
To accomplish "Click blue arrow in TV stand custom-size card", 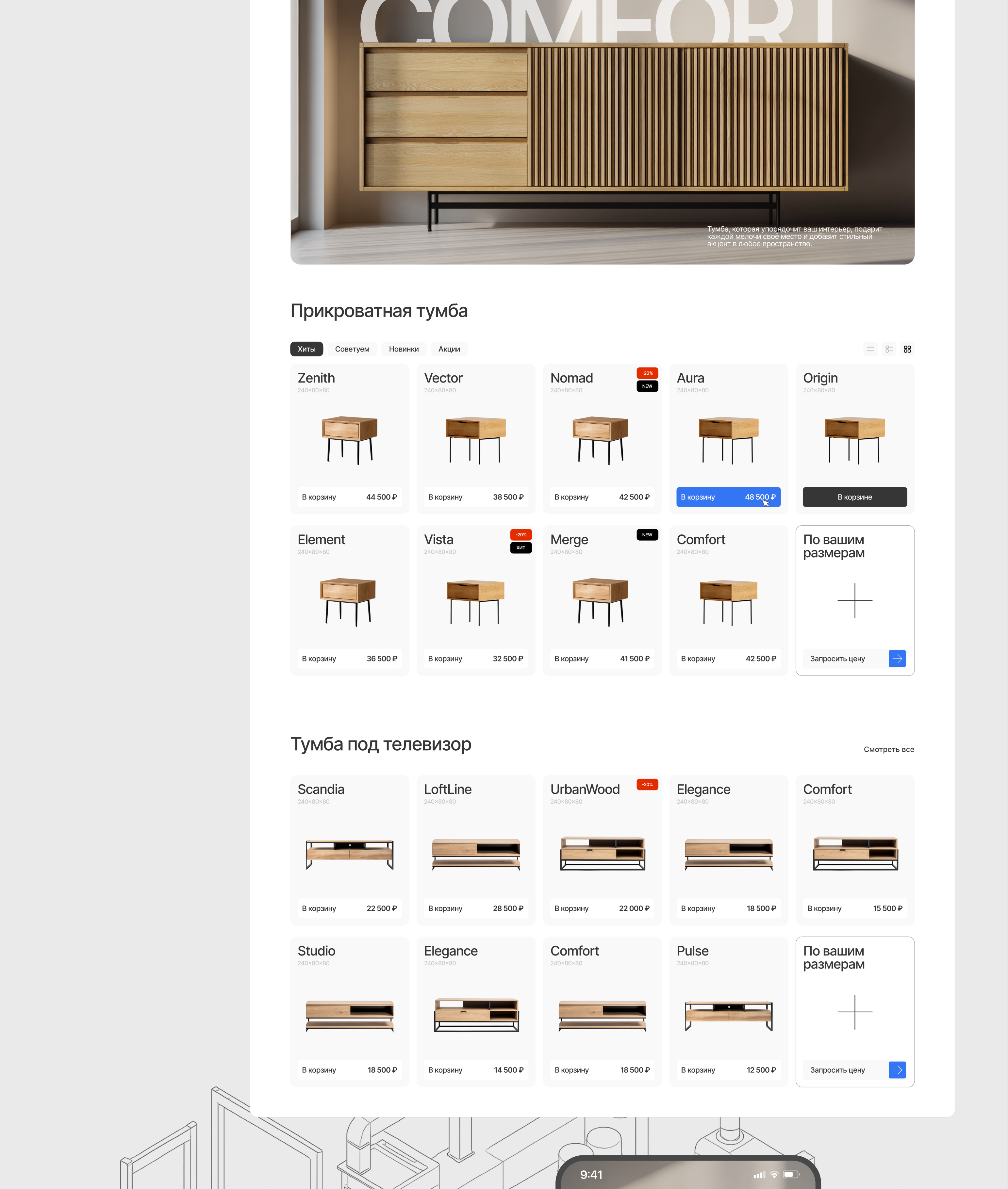I will coord(897,1070).
